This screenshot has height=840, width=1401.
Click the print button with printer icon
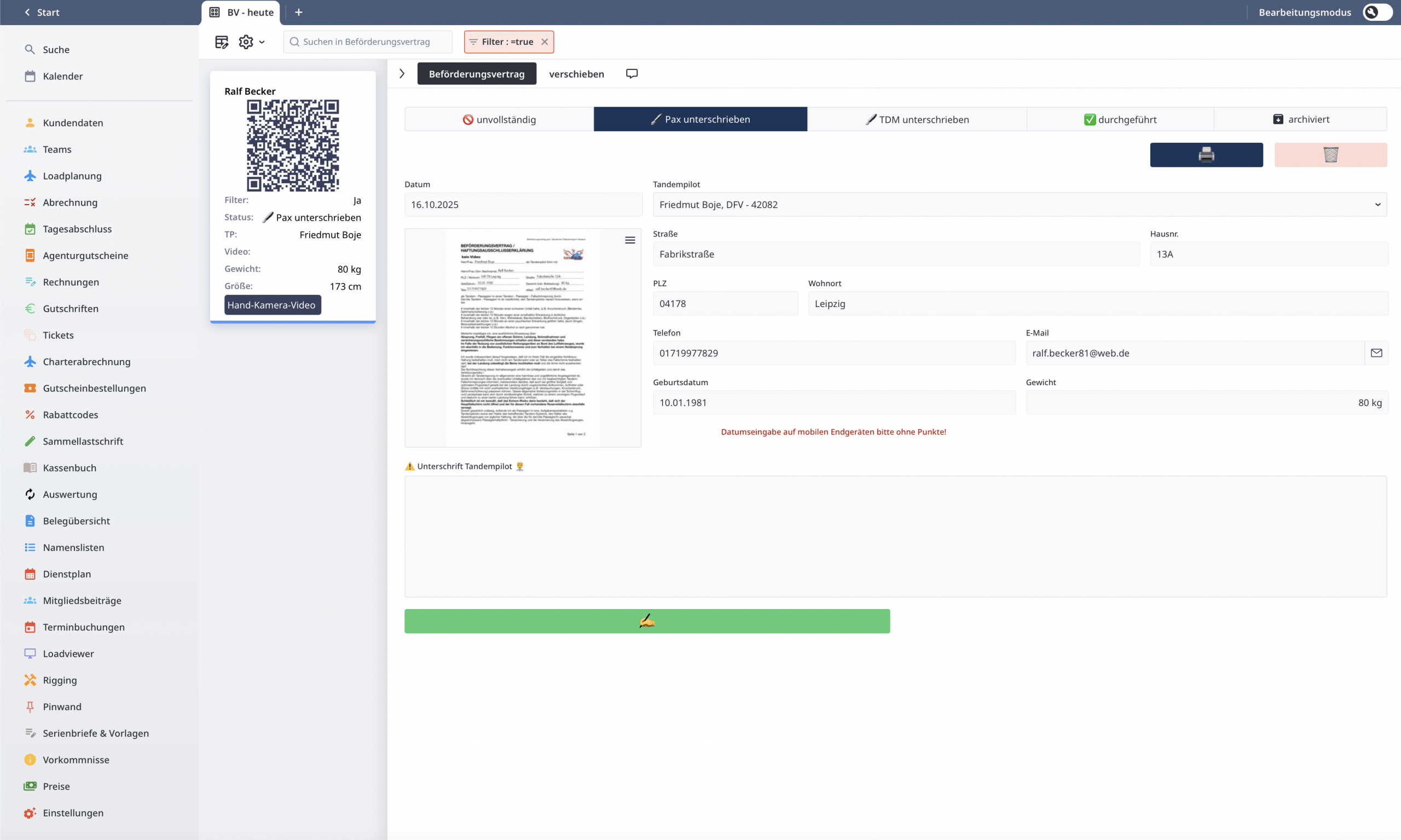[x=1206, y=154]
